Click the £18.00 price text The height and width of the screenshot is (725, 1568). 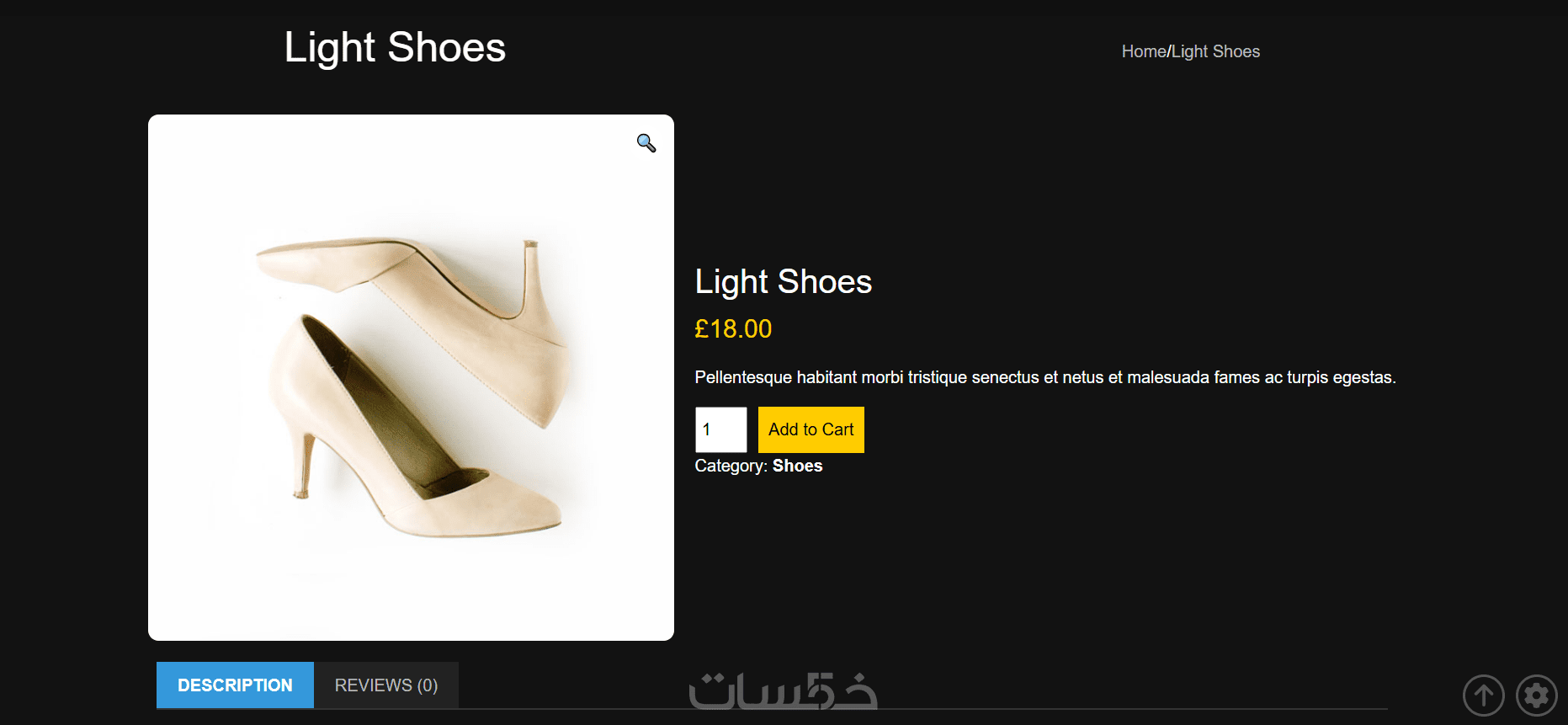pos(732,328)
